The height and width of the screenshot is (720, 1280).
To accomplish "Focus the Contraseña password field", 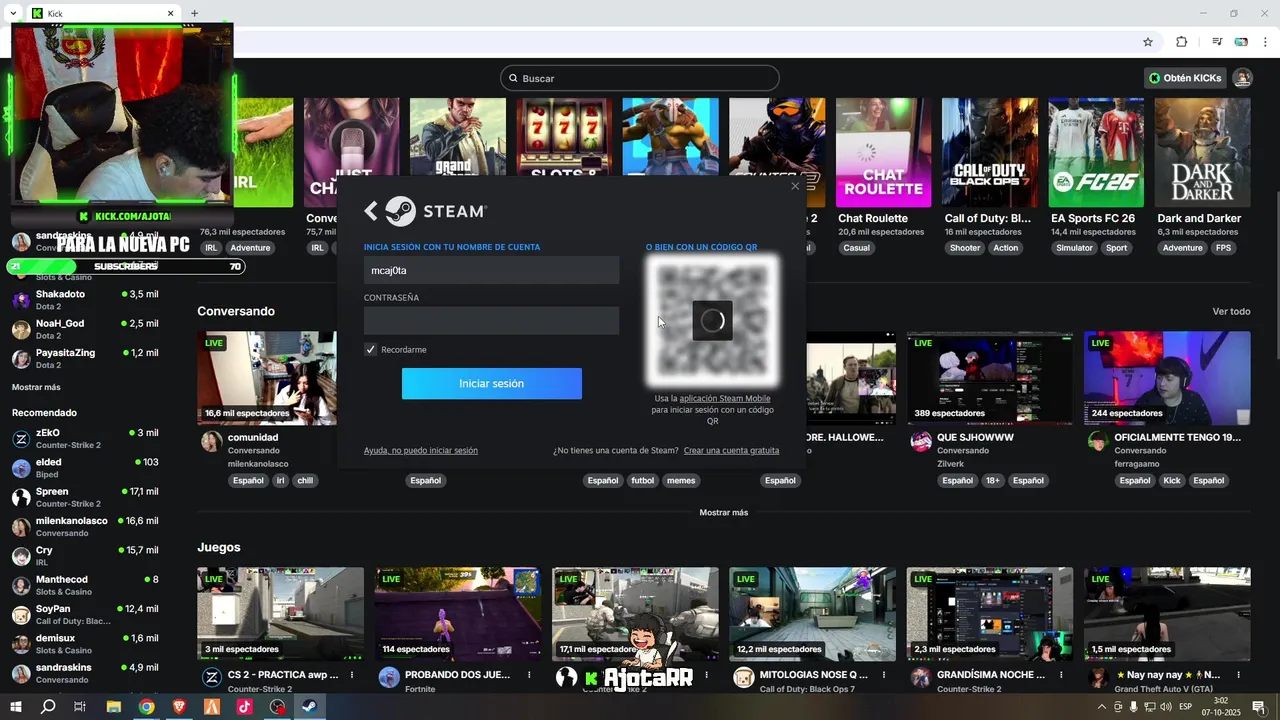I will click(x=491, y=321).
